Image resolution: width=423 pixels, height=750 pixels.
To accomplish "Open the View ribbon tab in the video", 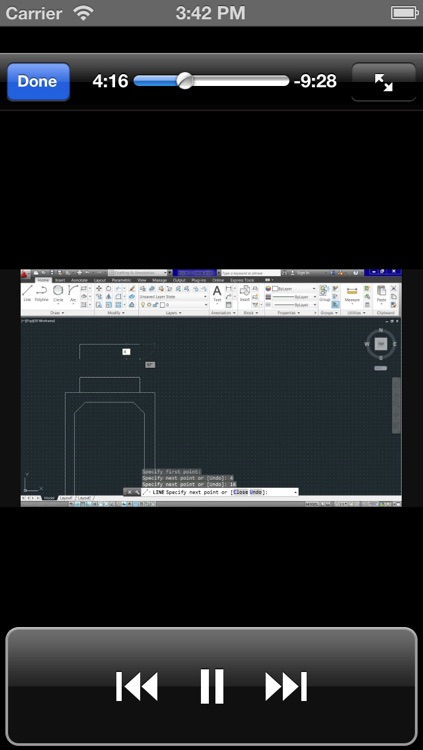I will click(x=142, y=280).
